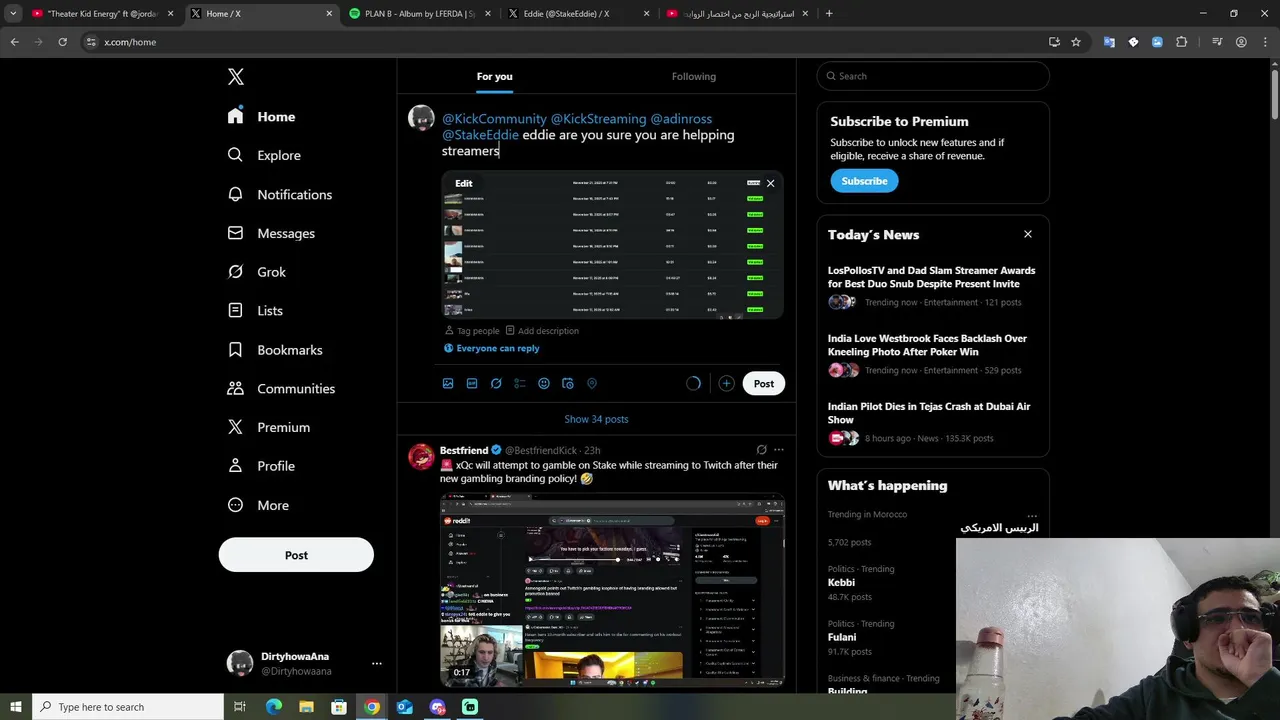Screen dimensions: 1280x720
Task: Open more options on Bestfriend post
Action: tap(779, 450)
